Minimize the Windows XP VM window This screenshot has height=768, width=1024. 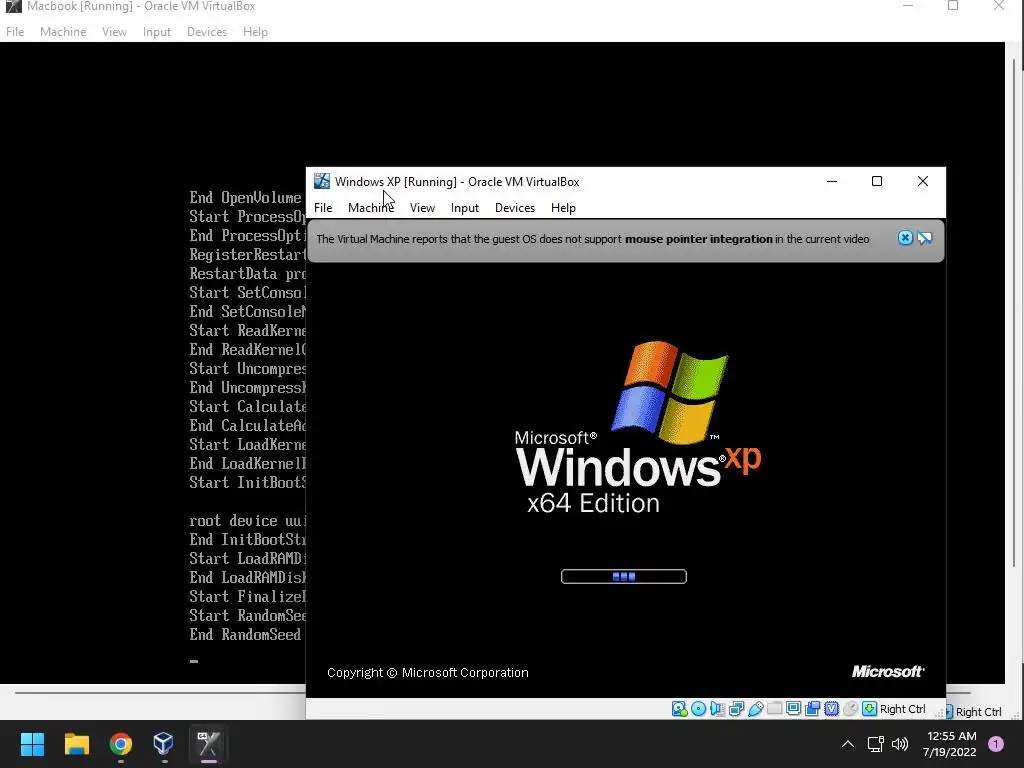click(x=832, y=182)
